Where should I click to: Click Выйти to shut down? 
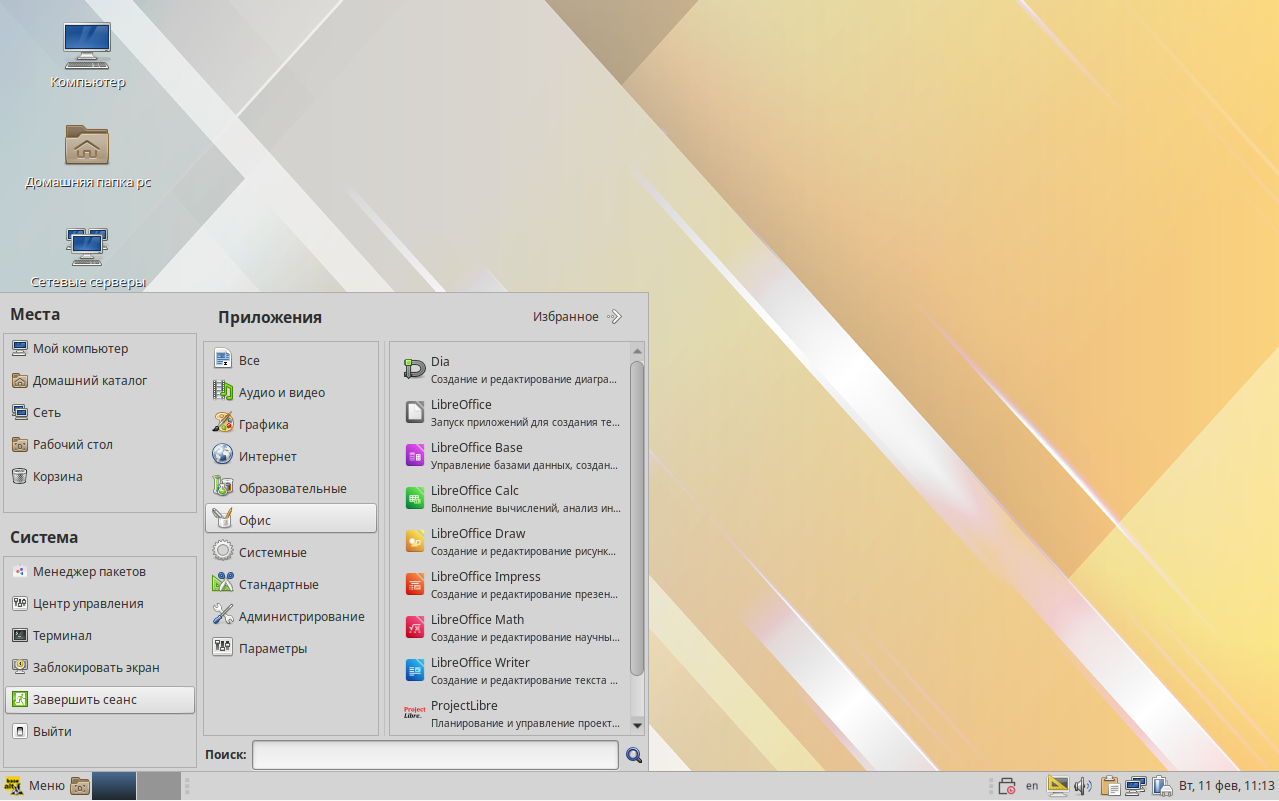(100, 731)
